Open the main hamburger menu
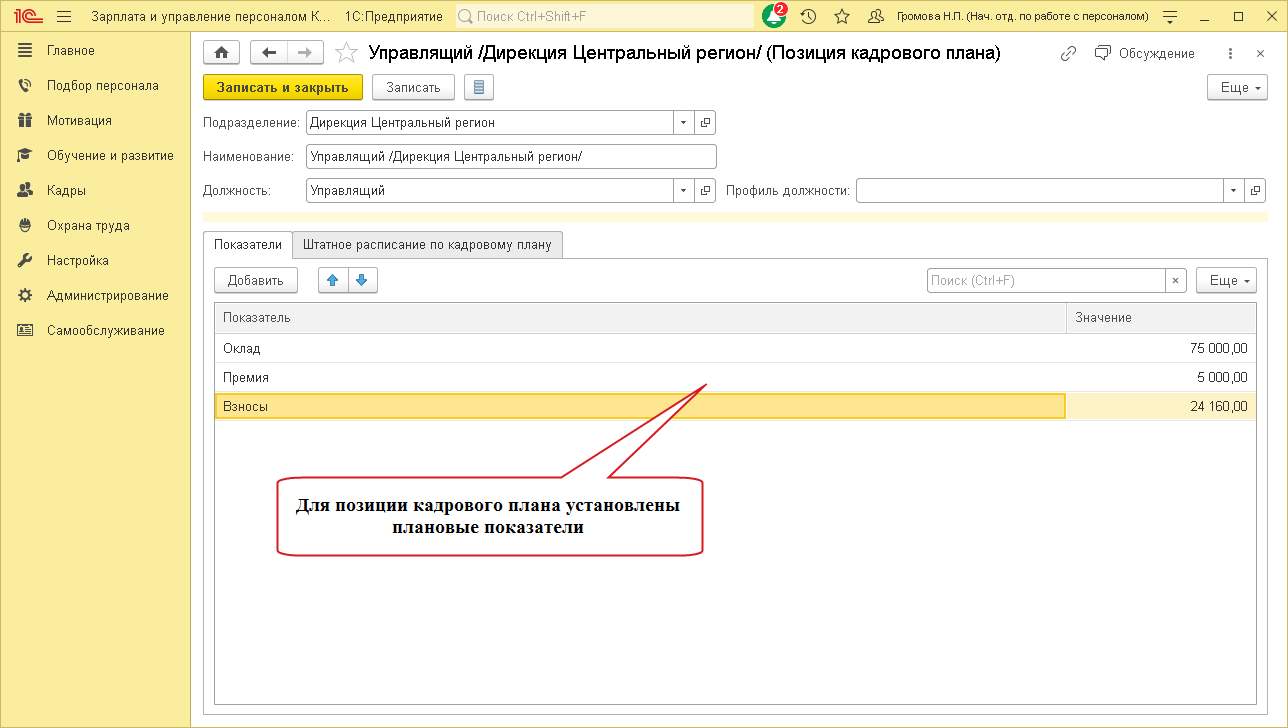1288x728 pixels. coord(64,17)
